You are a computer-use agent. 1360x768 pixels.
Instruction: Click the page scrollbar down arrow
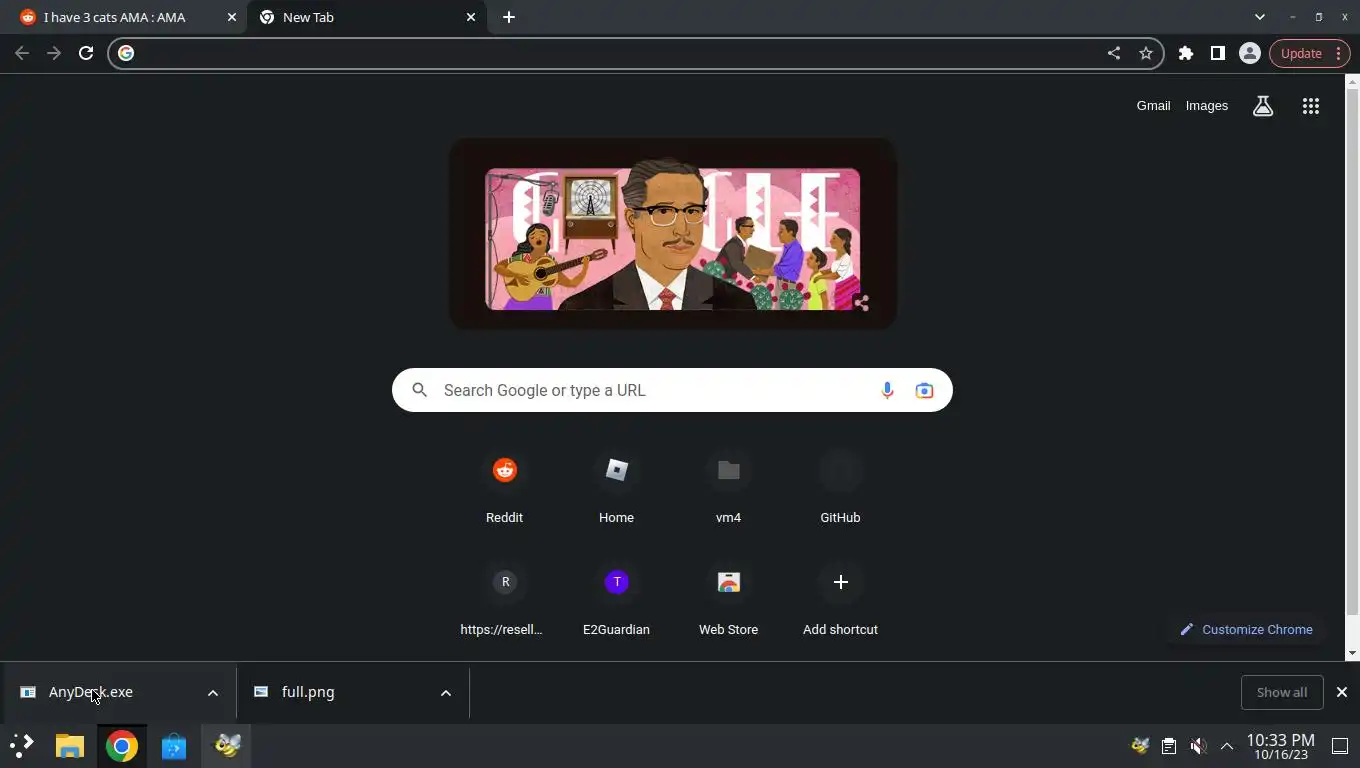tap(1353, 653)
